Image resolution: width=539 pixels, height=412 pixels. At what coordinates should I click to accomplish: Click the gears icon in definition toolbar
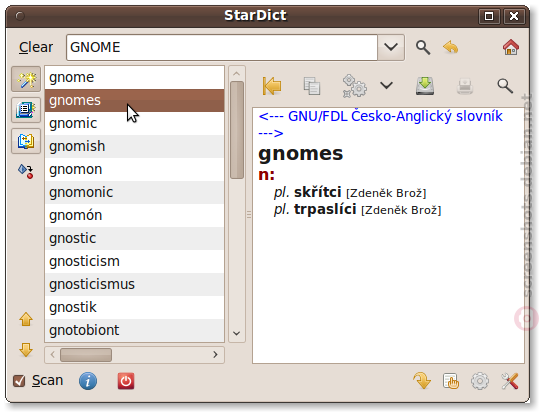[354, 86]
